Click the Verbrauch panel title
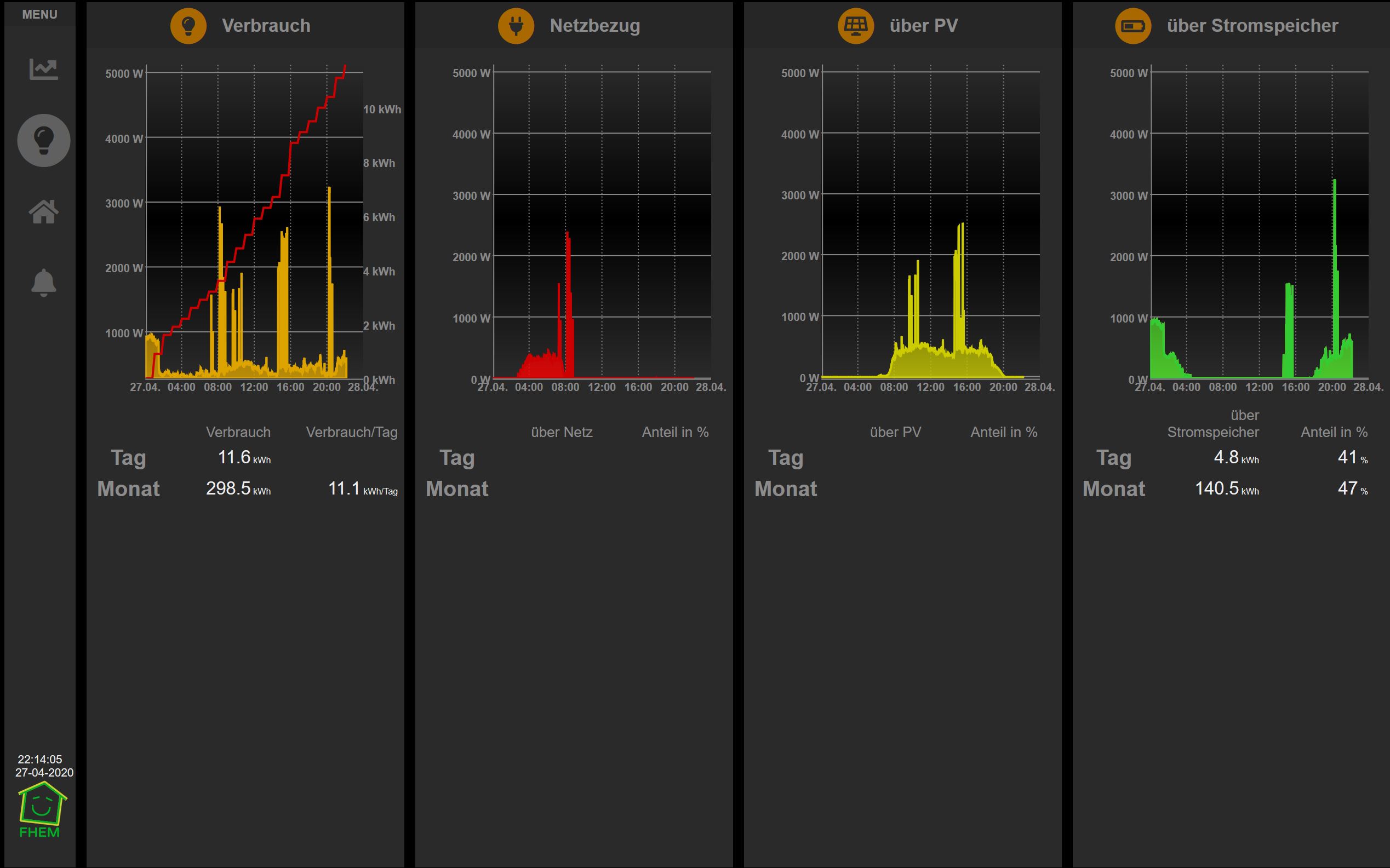 click(x=266, y=26)
